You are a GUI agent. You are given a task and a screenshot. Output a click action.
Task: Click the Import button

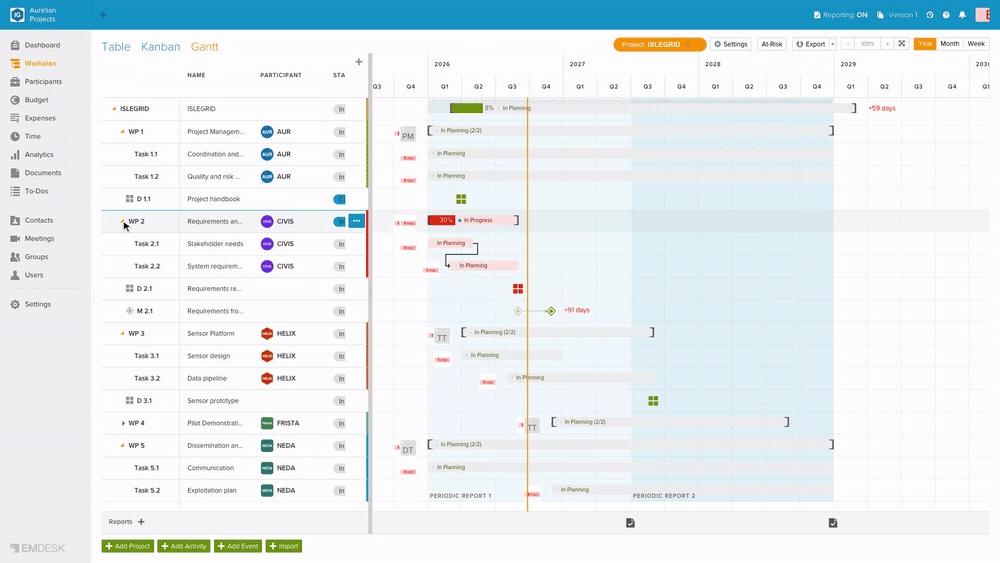284,546
